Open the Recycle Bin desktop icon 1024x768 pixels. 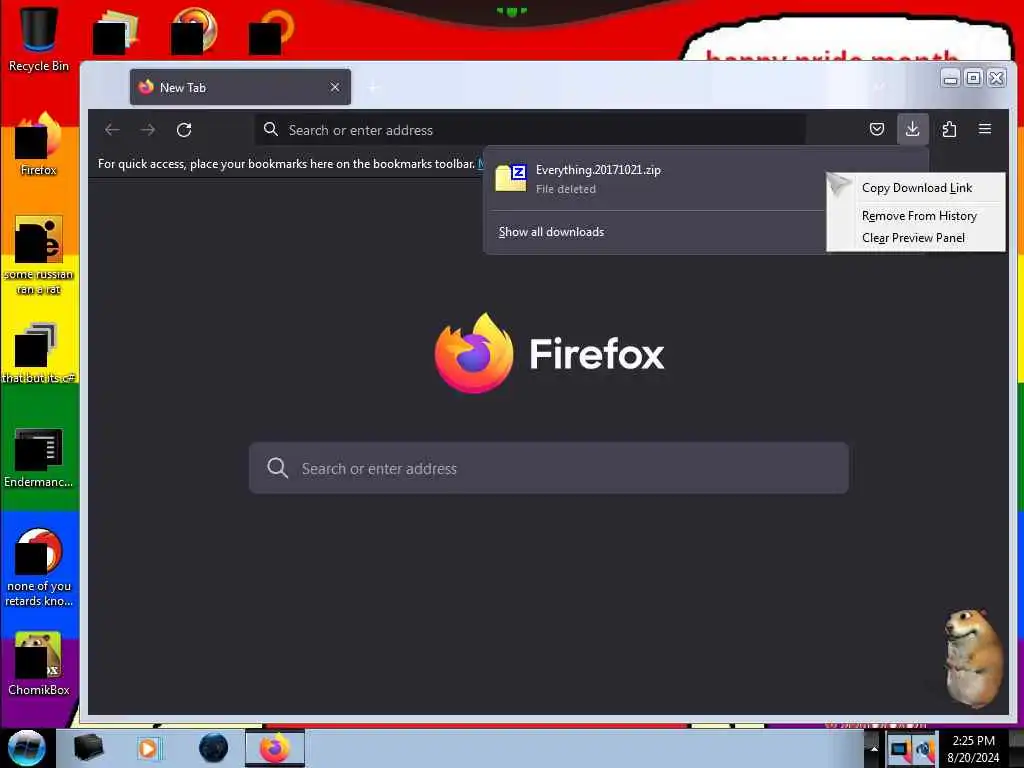click(39, 38)
